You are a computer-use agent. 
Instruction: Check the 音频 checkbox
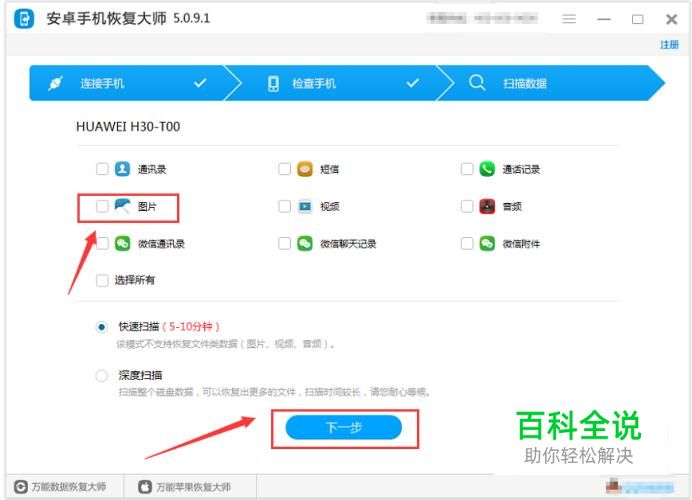(x=467, y=206)
